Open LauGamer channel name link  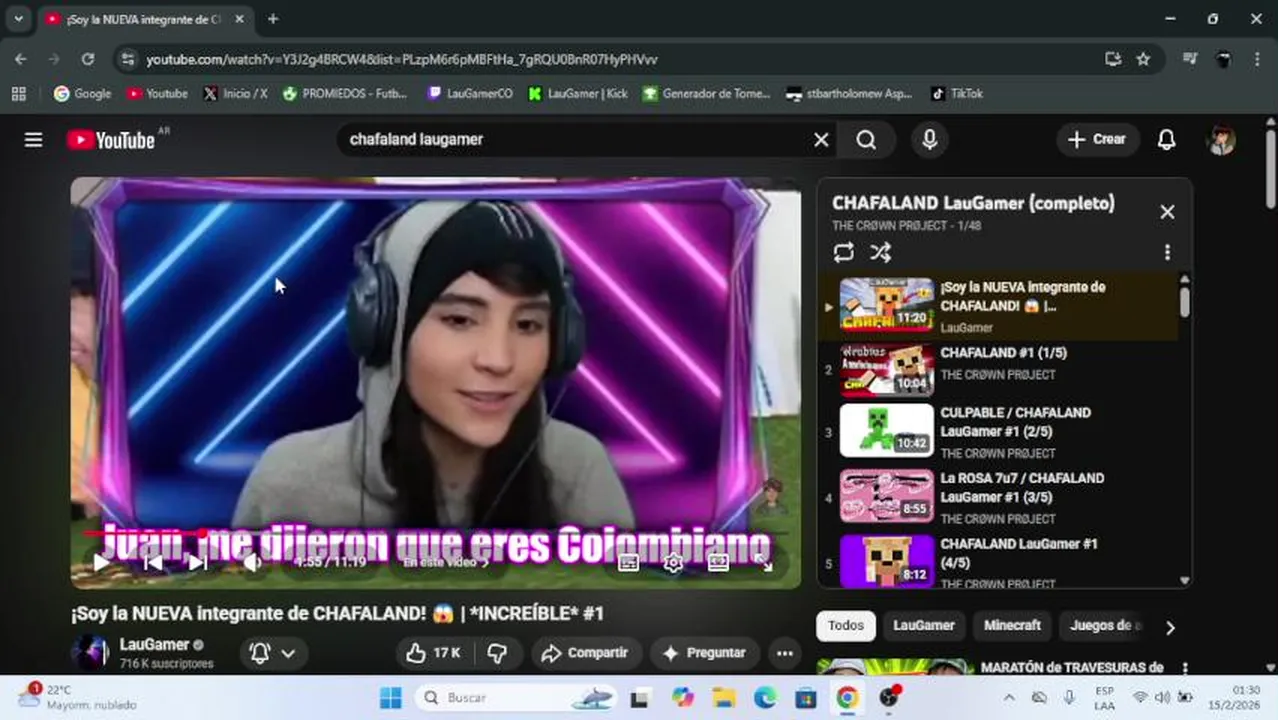pyautogui.click(x=154, y=645)
